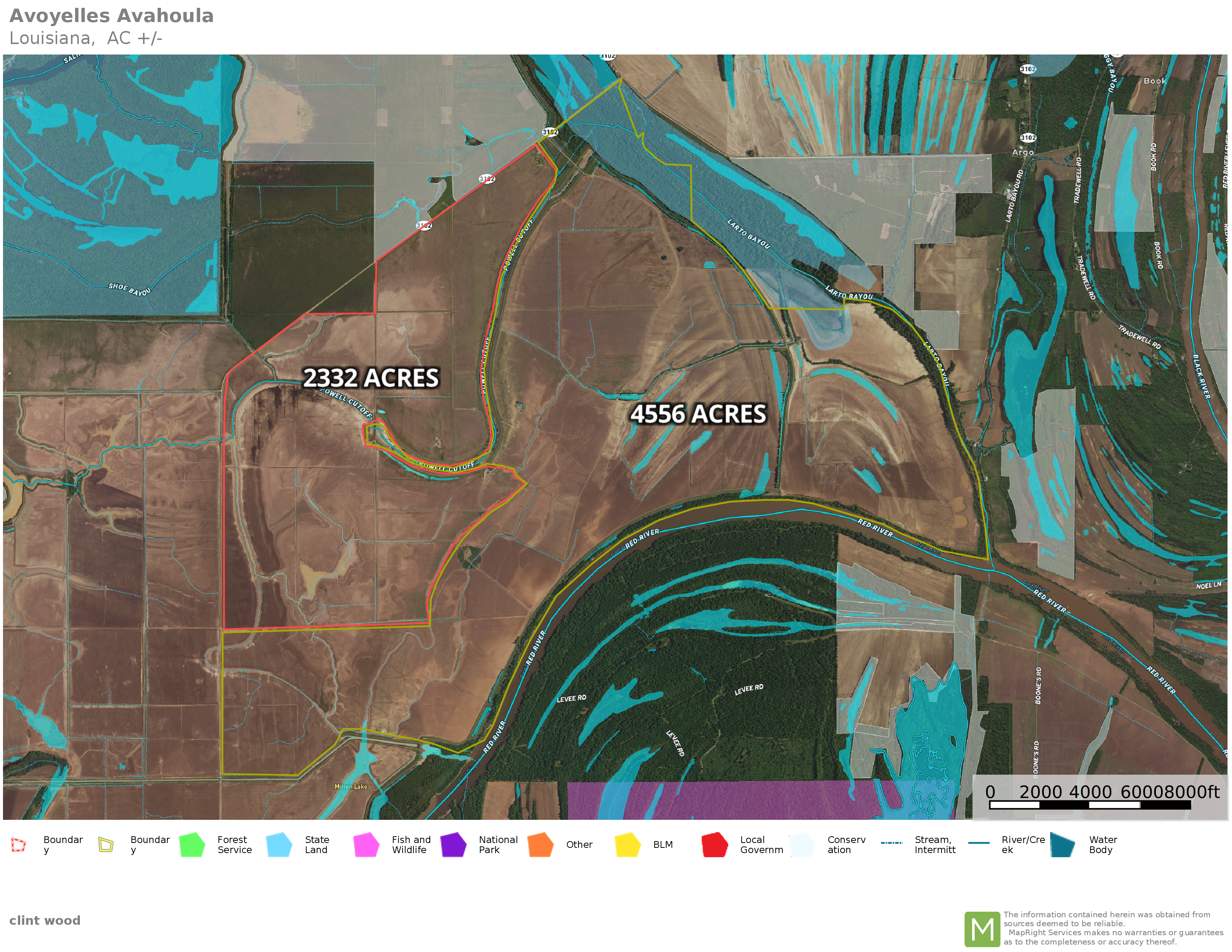The height and width of the screenshot is (952, 1232).
Task: Click the green MapRight M logo
Action: pos(982,929)
